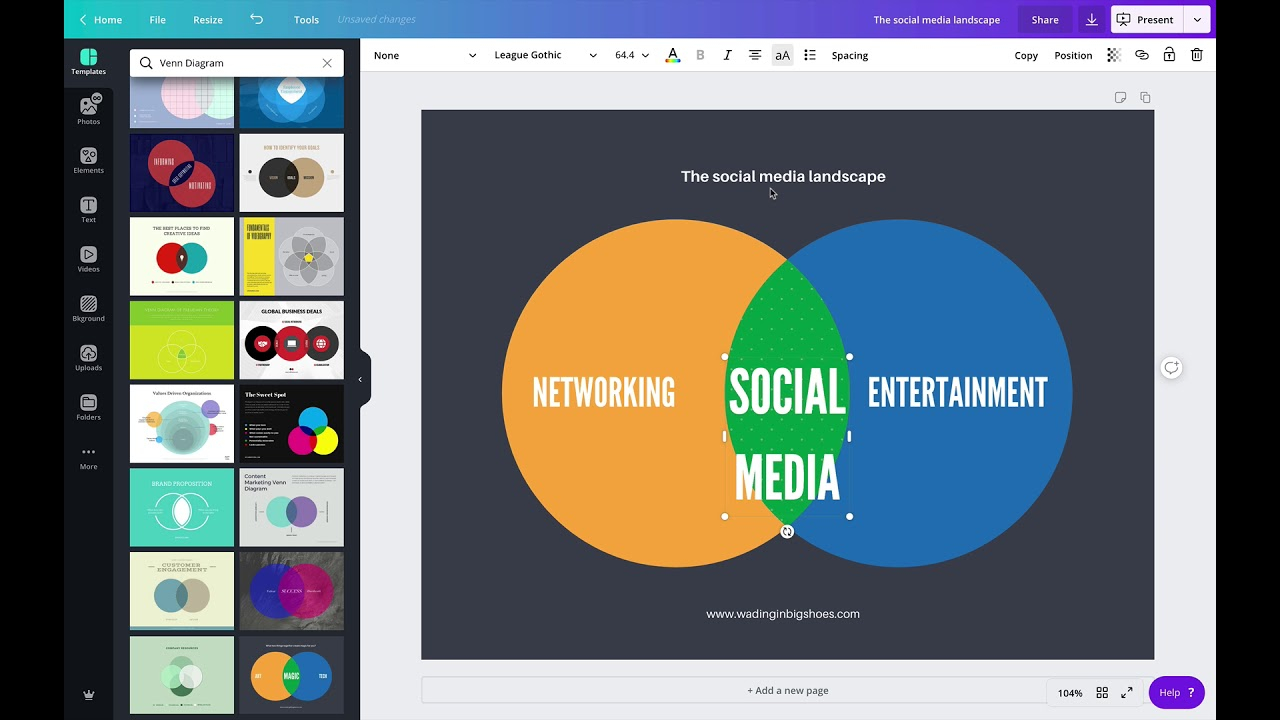Select the Art Magic Tech template
1280x720 pixels.
[x=291, y=675]
